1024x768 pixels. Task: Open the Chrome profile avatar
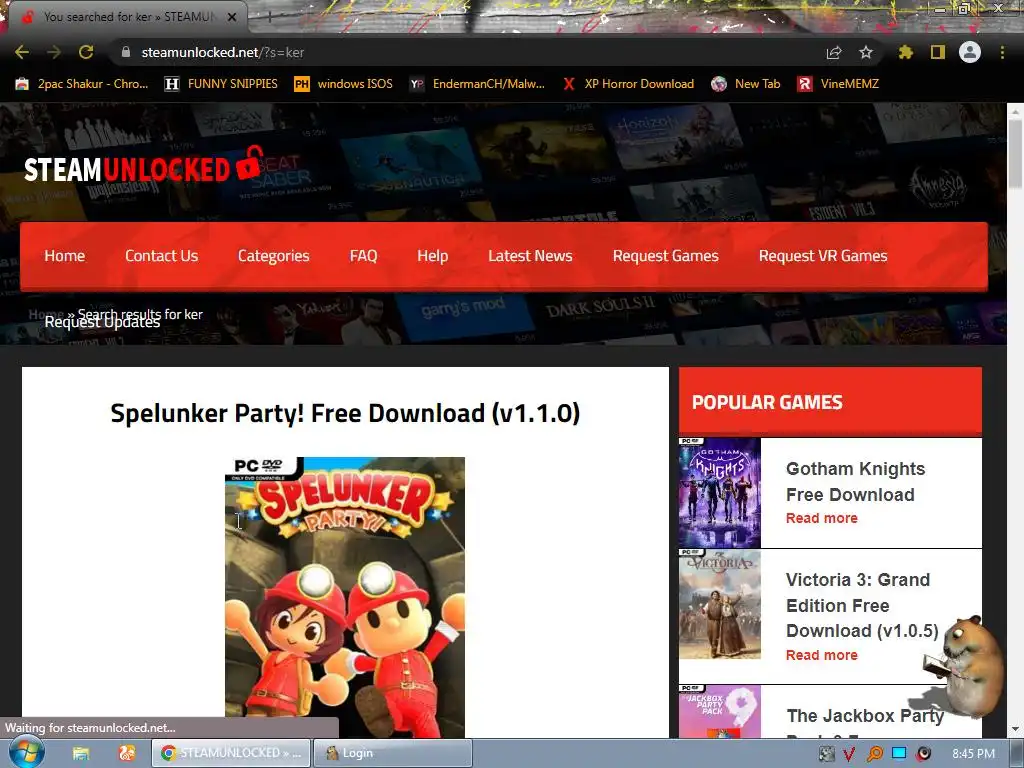[x=970, y=52]
